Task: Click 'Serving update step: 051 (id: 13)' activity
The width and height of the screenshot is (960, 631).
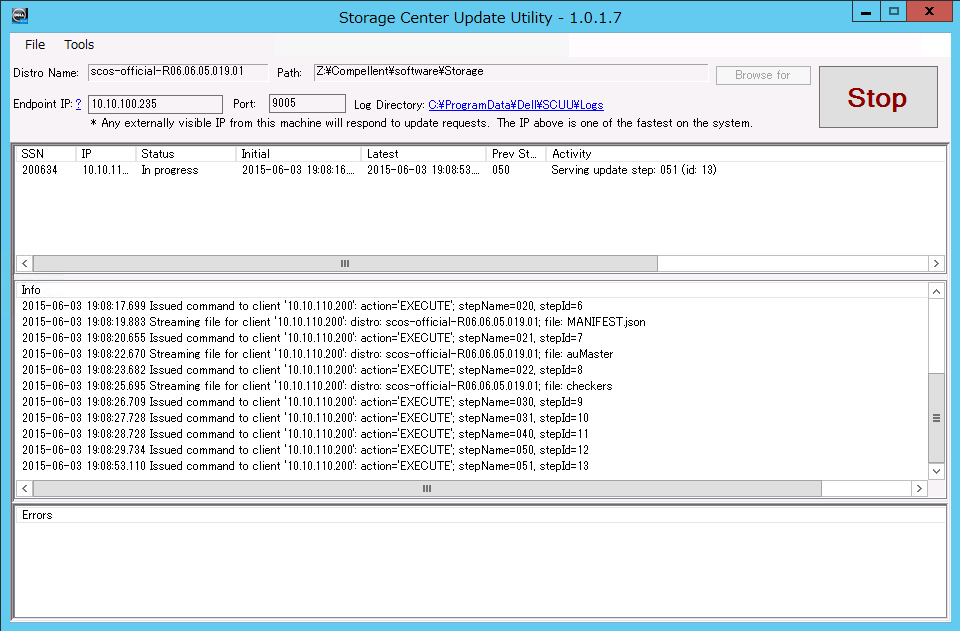Action: point(634,170)
